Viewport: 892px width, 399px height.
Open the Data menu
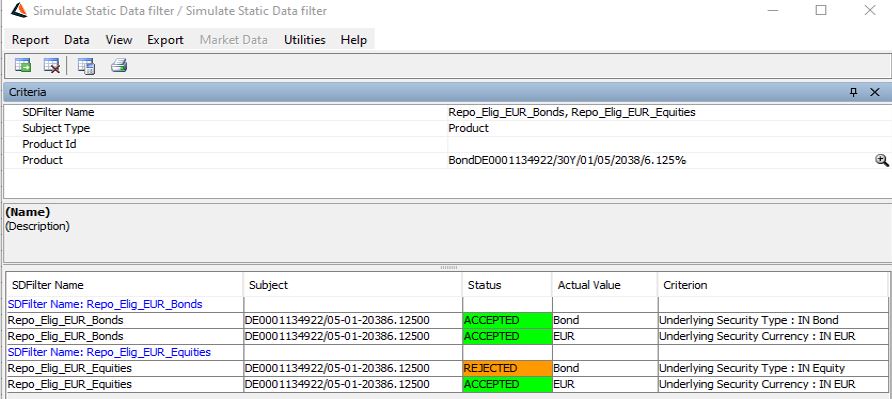click(77, 40)
